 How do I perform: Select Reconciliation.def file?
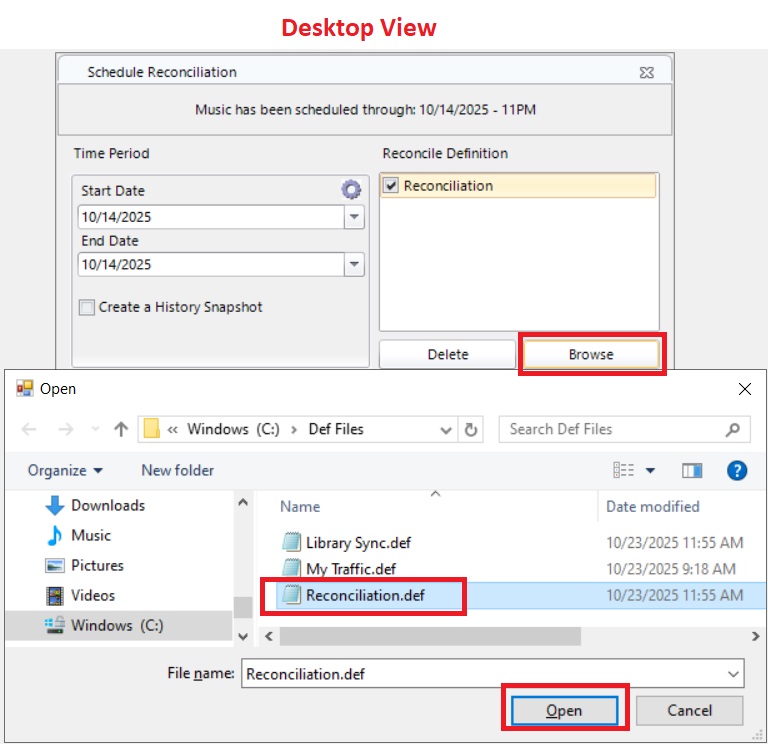coord(365,596)
